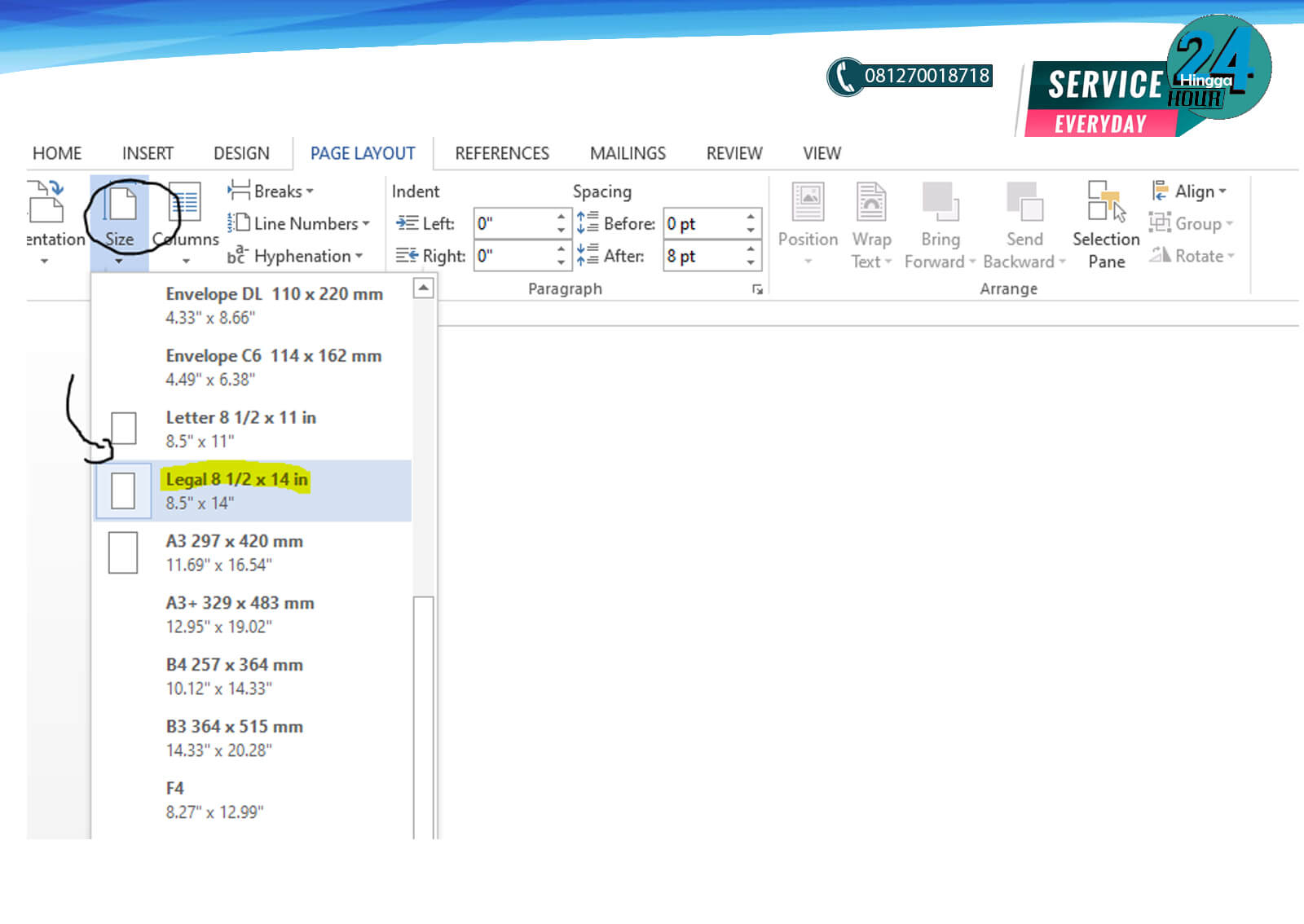Open the Align dropdown menu
Screen dimensions: 1304x924
[x=1190, y=191]
